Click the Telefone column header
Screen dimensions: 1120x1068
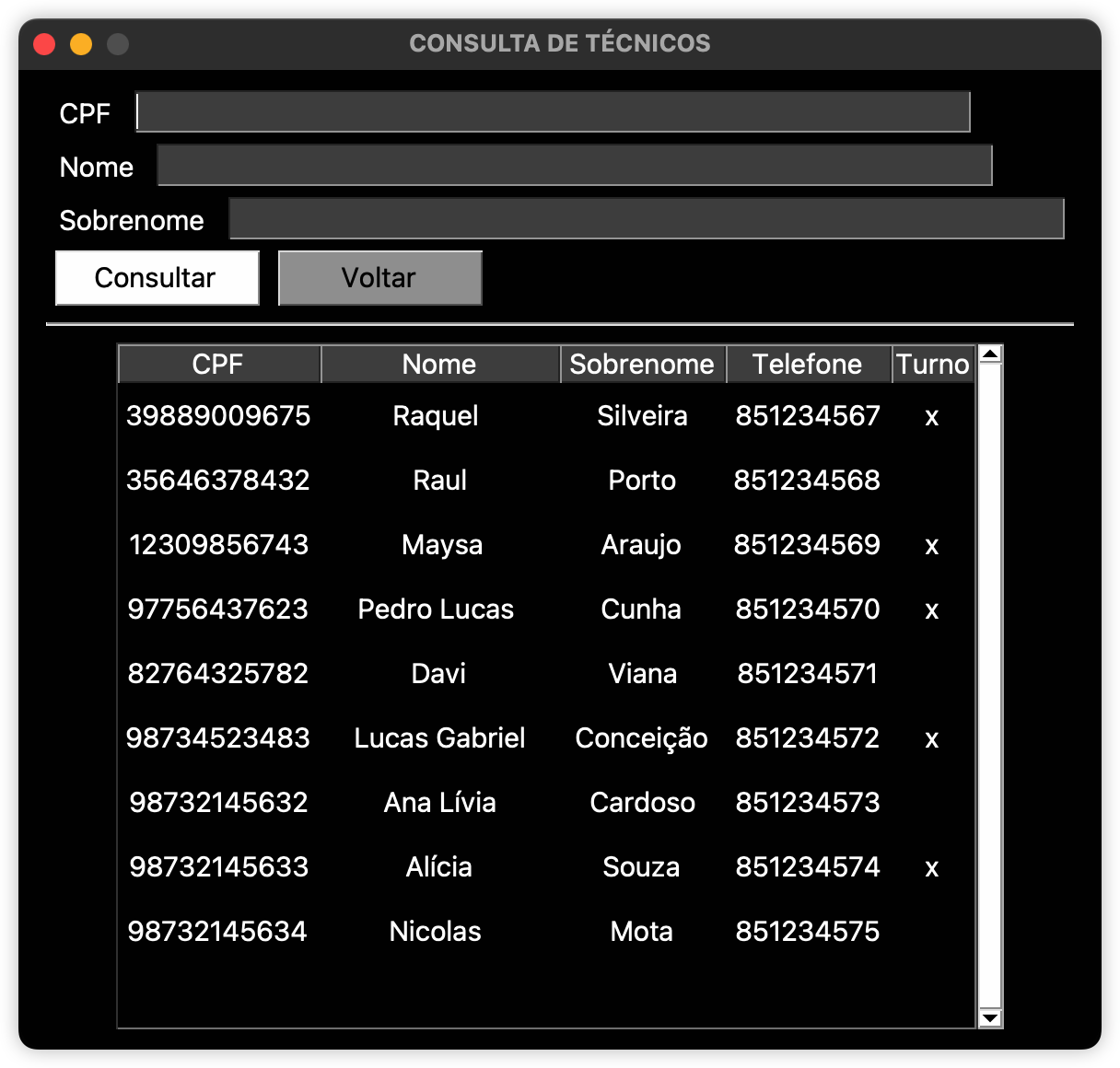809,364
